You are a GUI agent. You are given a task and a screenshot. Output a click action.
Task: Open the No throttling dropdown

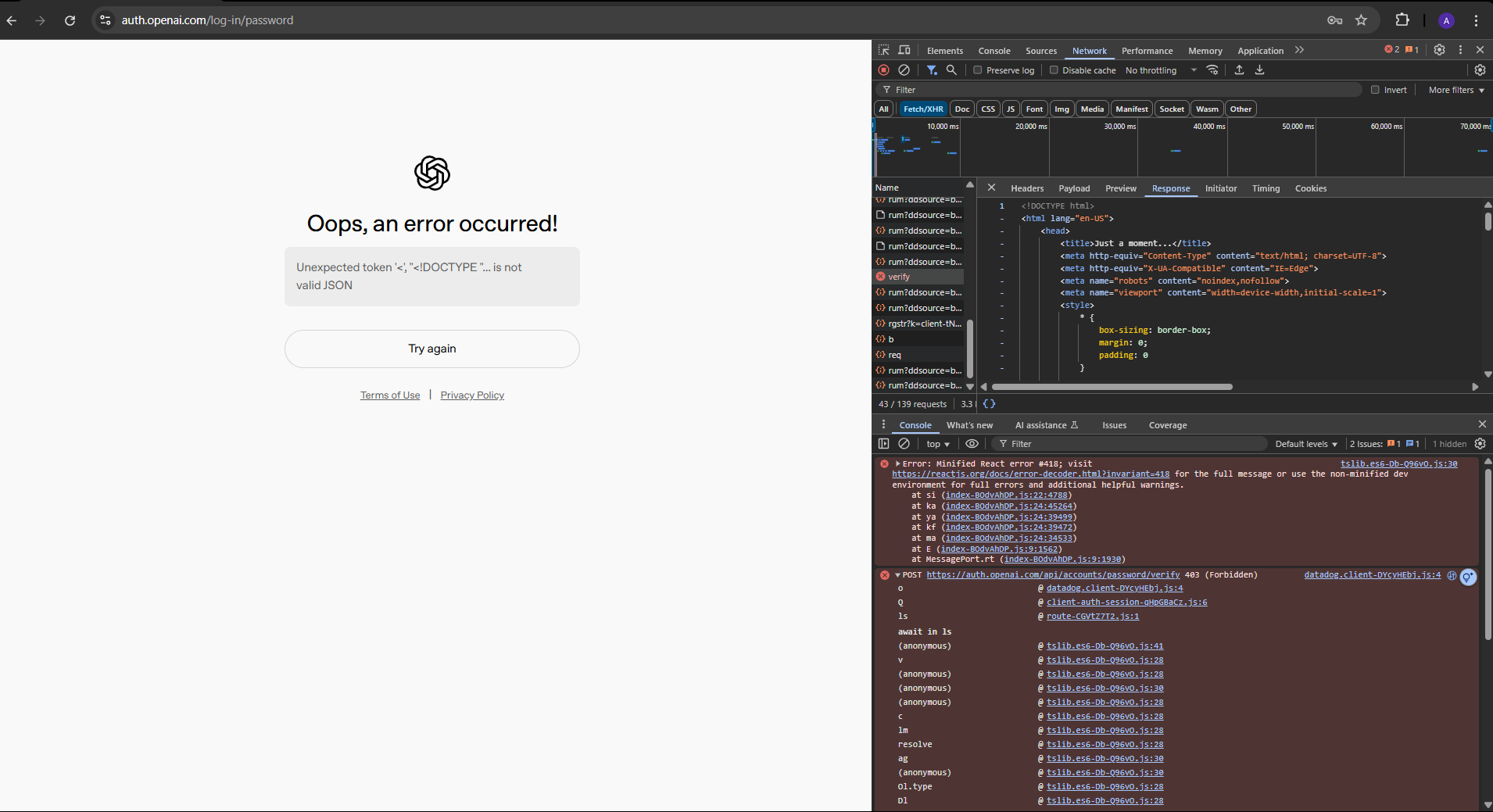pos(1161,70)
